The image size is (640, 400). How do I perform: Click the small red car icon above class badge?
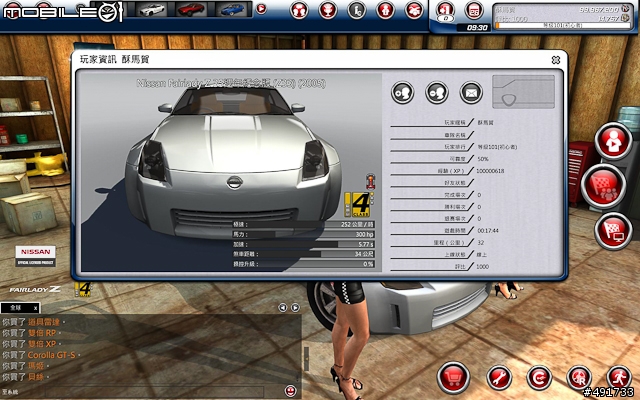[370, 181]
